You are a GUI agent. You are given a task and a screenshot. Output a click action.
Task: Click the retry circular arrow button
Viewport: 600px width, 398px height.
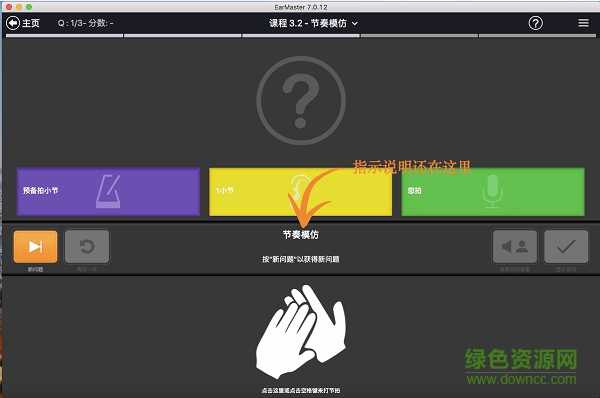click(87, 246)
